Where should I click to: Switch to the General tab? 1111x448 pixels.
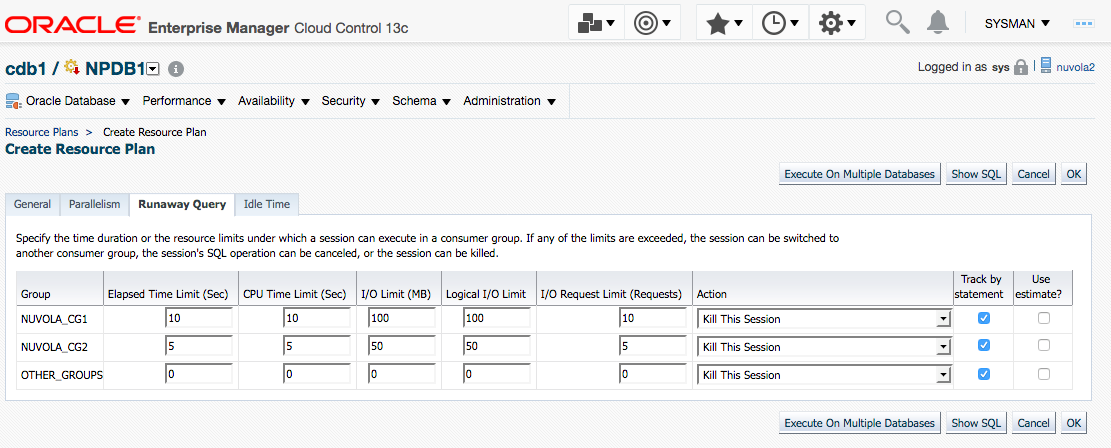(x=33, y=204)
